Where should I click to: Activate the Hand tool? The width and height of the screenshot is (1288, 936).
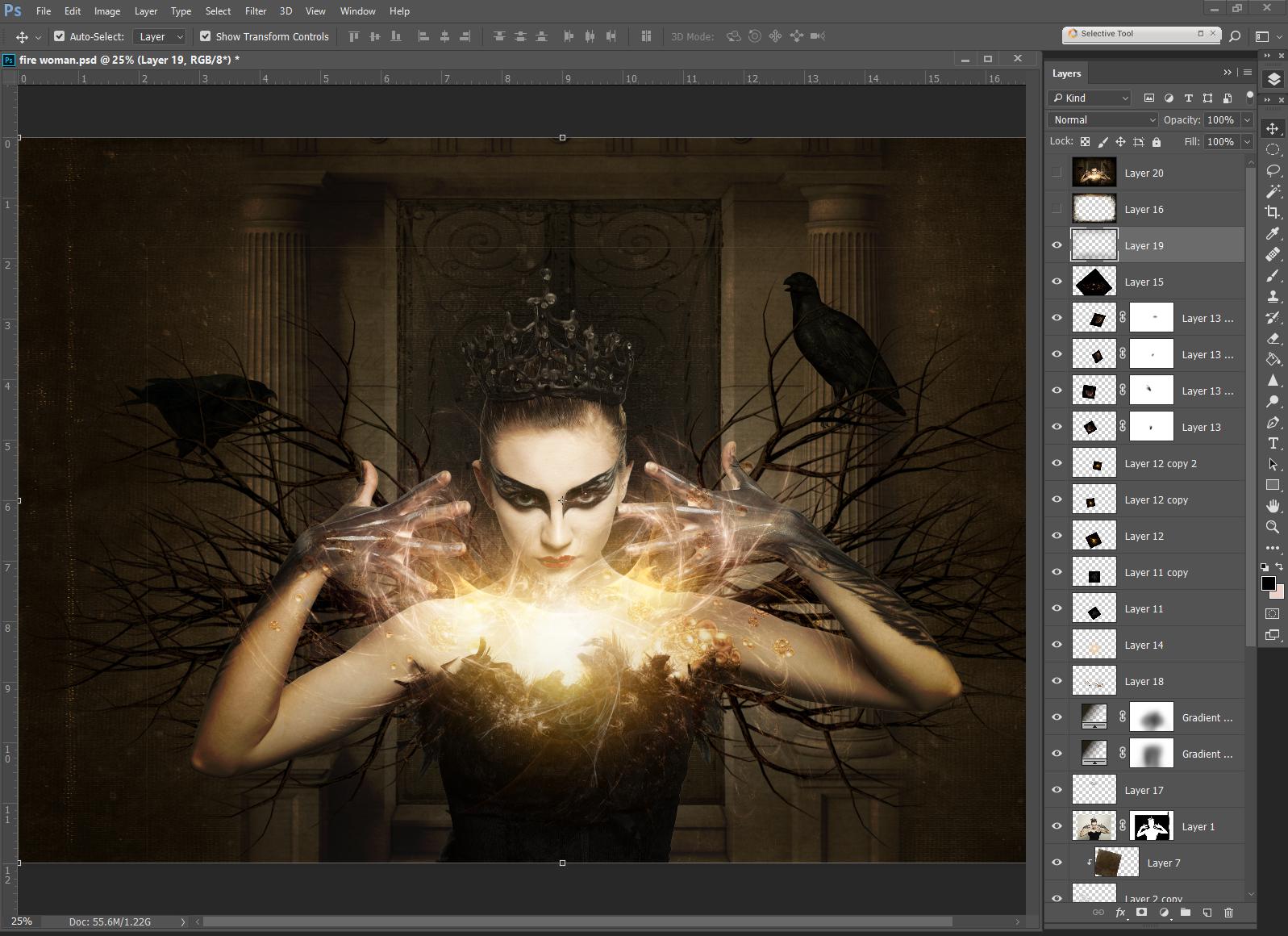click(1273, 506)
